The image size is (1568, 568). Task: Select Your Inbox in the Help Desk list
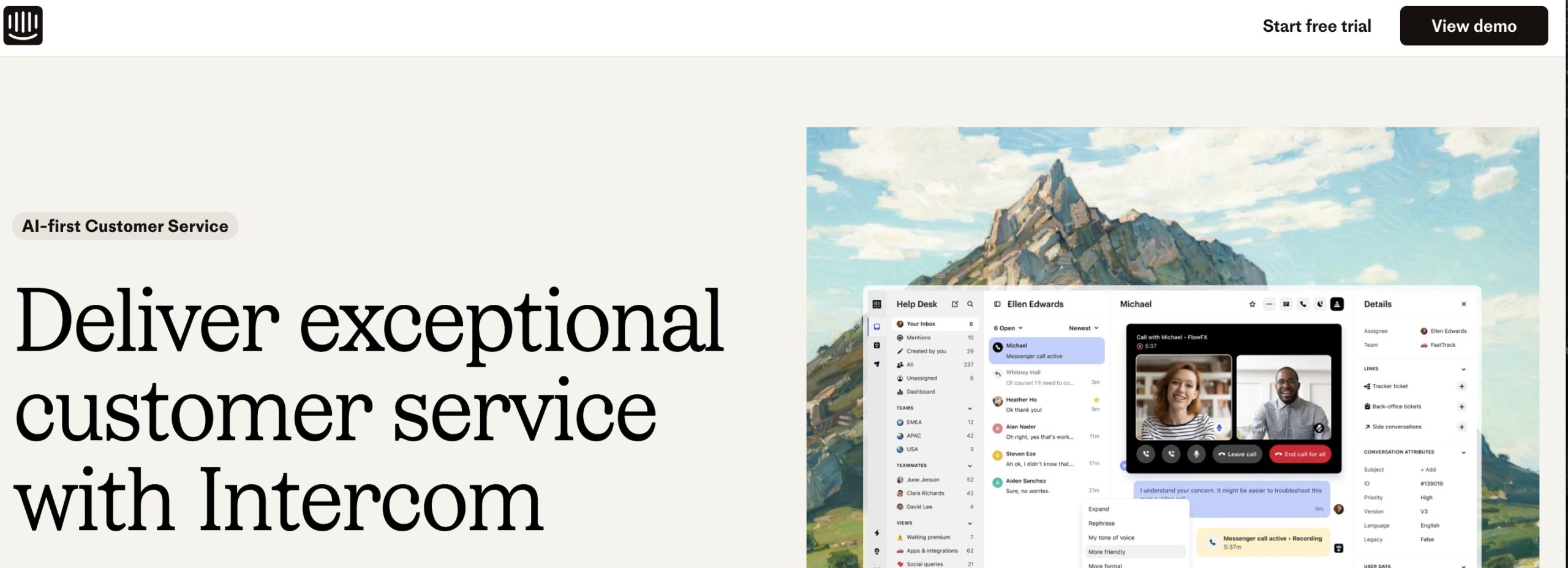(x=935, y=324)
